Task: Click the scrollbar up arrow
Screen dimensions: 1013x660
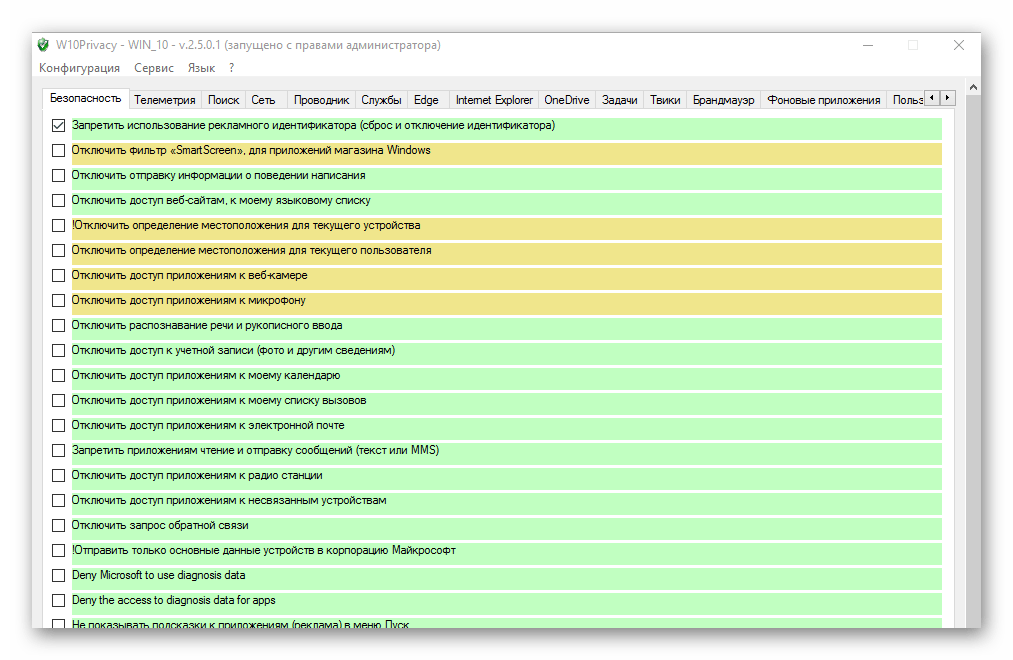Action: point(974,87)
